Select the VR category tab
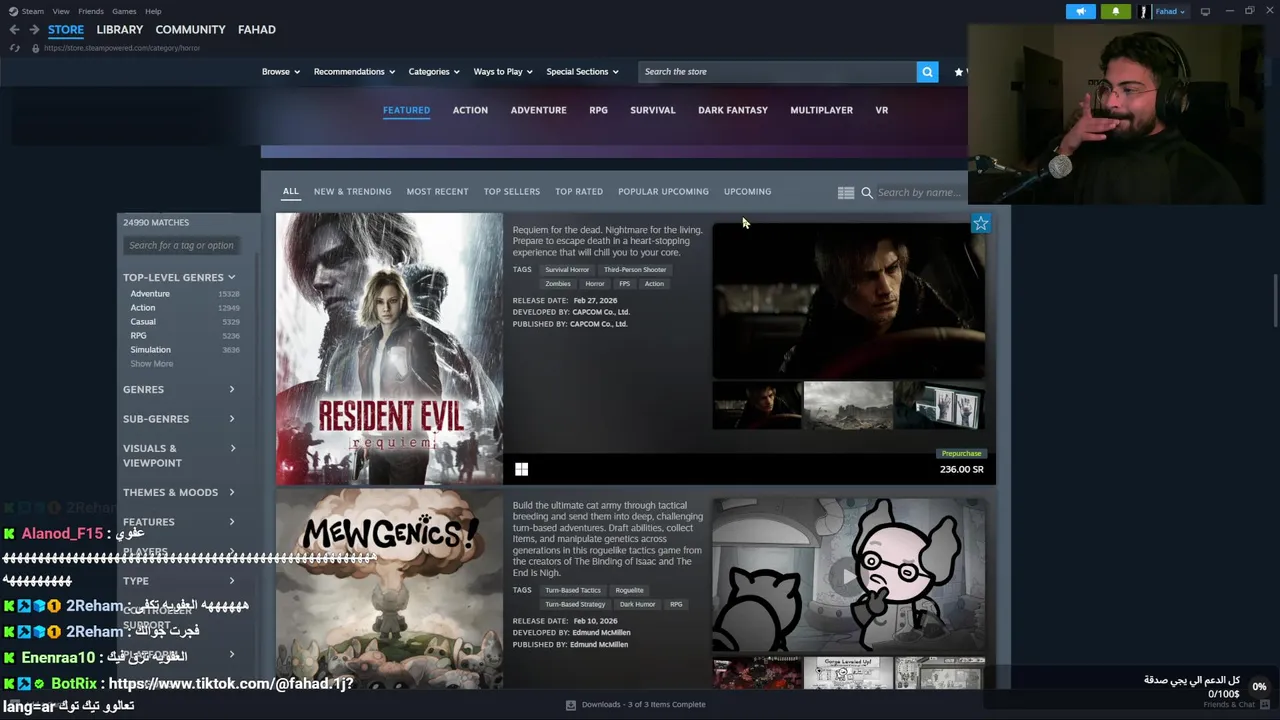This screenshot has width=1280, height=720. [x=882, y=110]
